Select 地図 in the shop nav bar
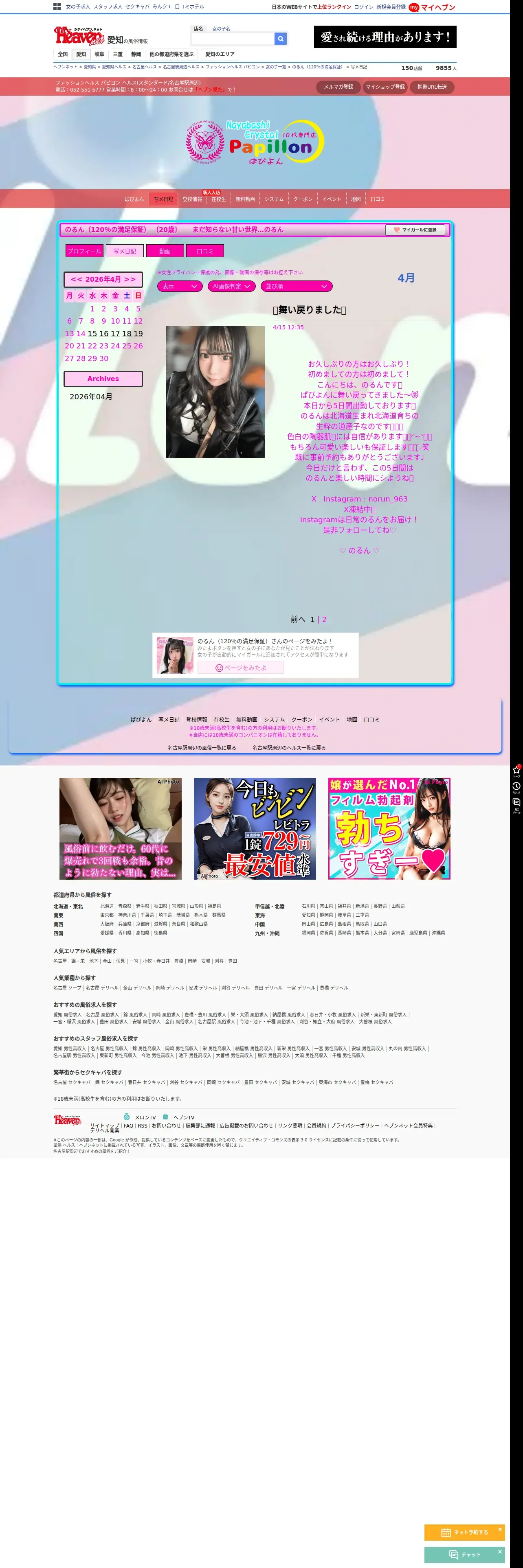 (x=356, y=199)
